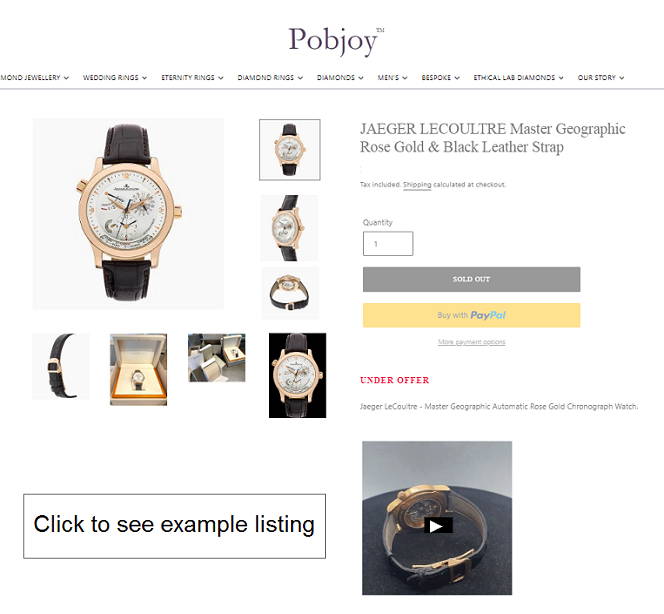Image resolution: width=664 pixels, height=614 pixels.
Task: Expand the Diamond Rings dropdown
Action: [x=270, y=77]
